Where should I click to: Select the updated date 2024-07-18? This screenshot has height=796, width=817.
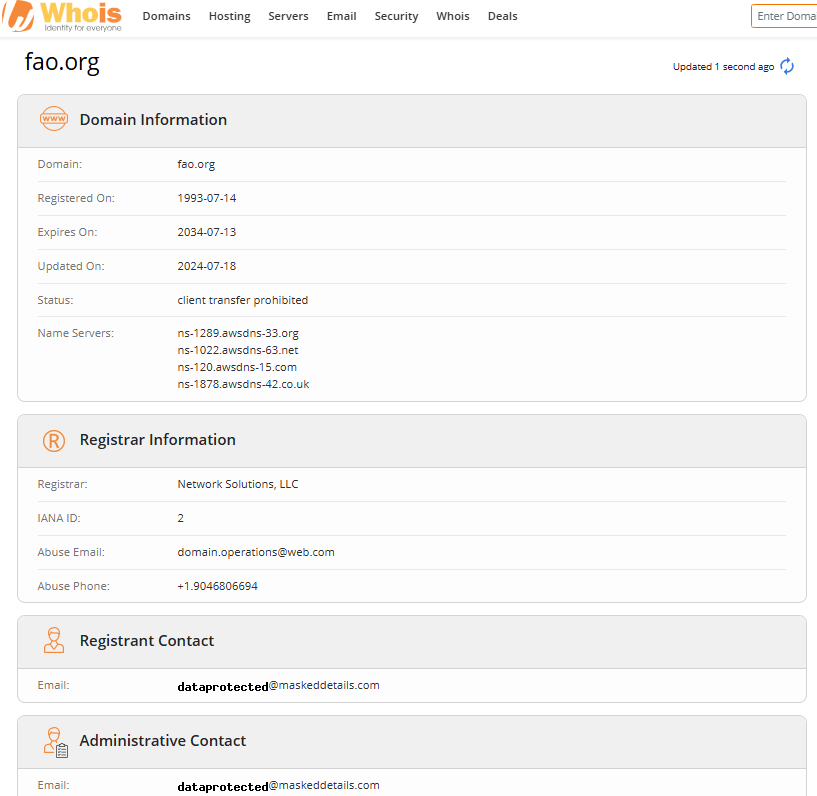click(x=206, y=266)
